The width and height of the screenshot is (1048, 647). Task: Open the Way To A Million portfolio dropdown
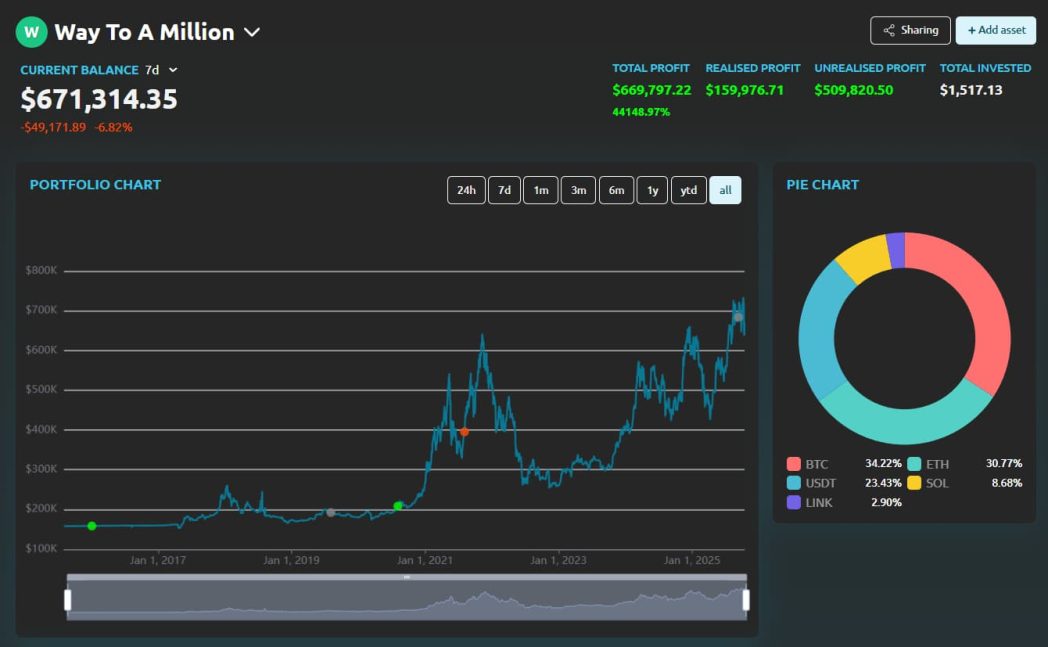[252, 32]
